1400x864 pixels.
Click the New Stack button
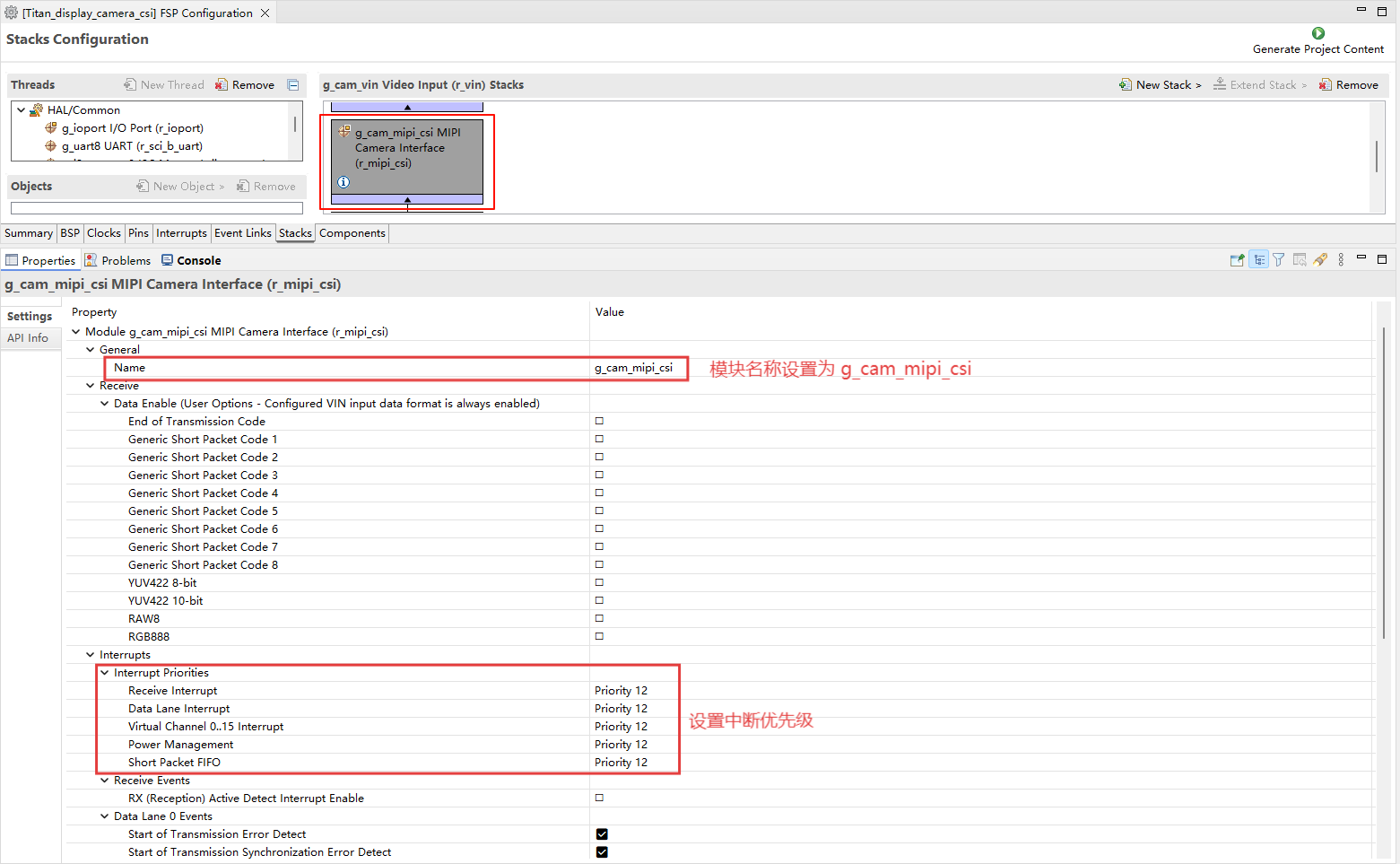tap(1161, 85)
